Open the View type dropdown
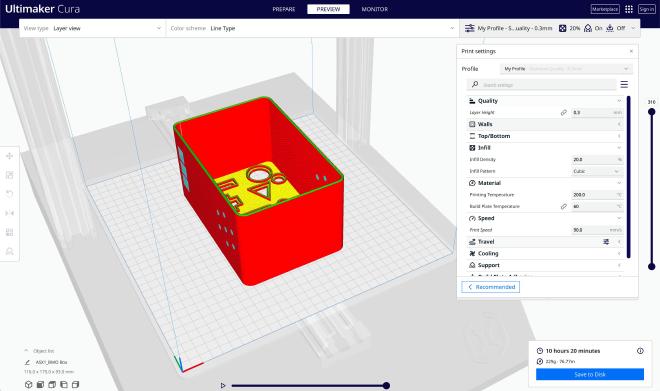The height and width of the screenshot is (391, 660). point(92,28)
